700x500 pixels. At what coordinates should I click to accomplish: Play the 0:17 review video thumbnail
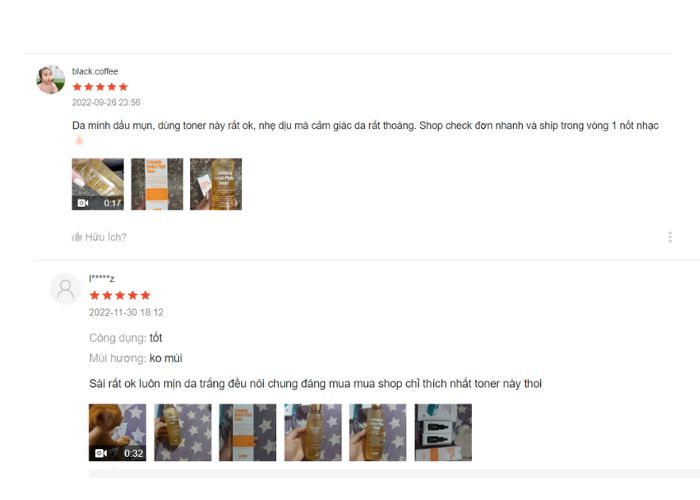(98, 184)
